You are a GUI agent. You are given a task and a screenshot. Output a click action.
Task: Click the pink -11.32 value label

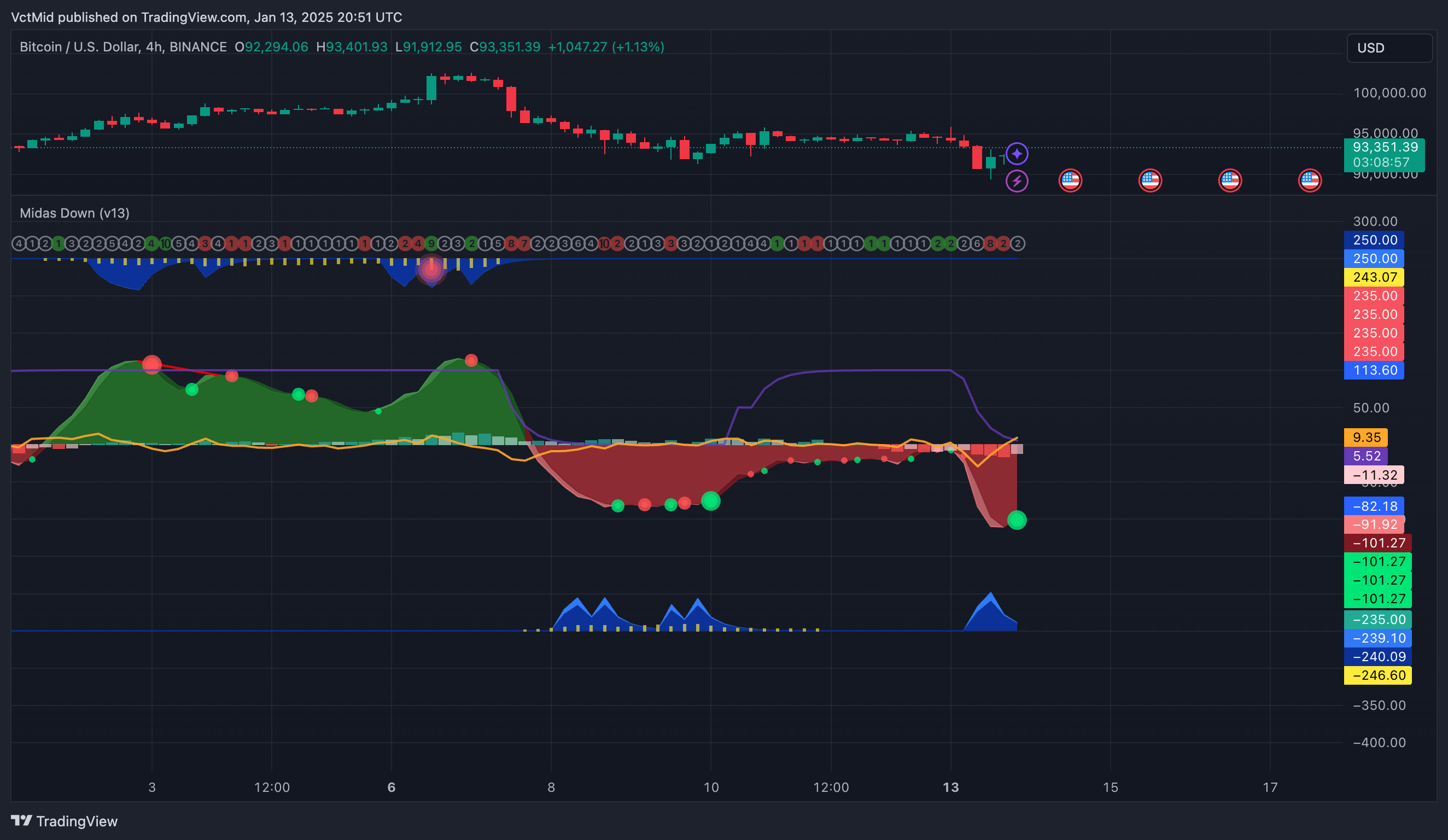tap(1374, 475)
